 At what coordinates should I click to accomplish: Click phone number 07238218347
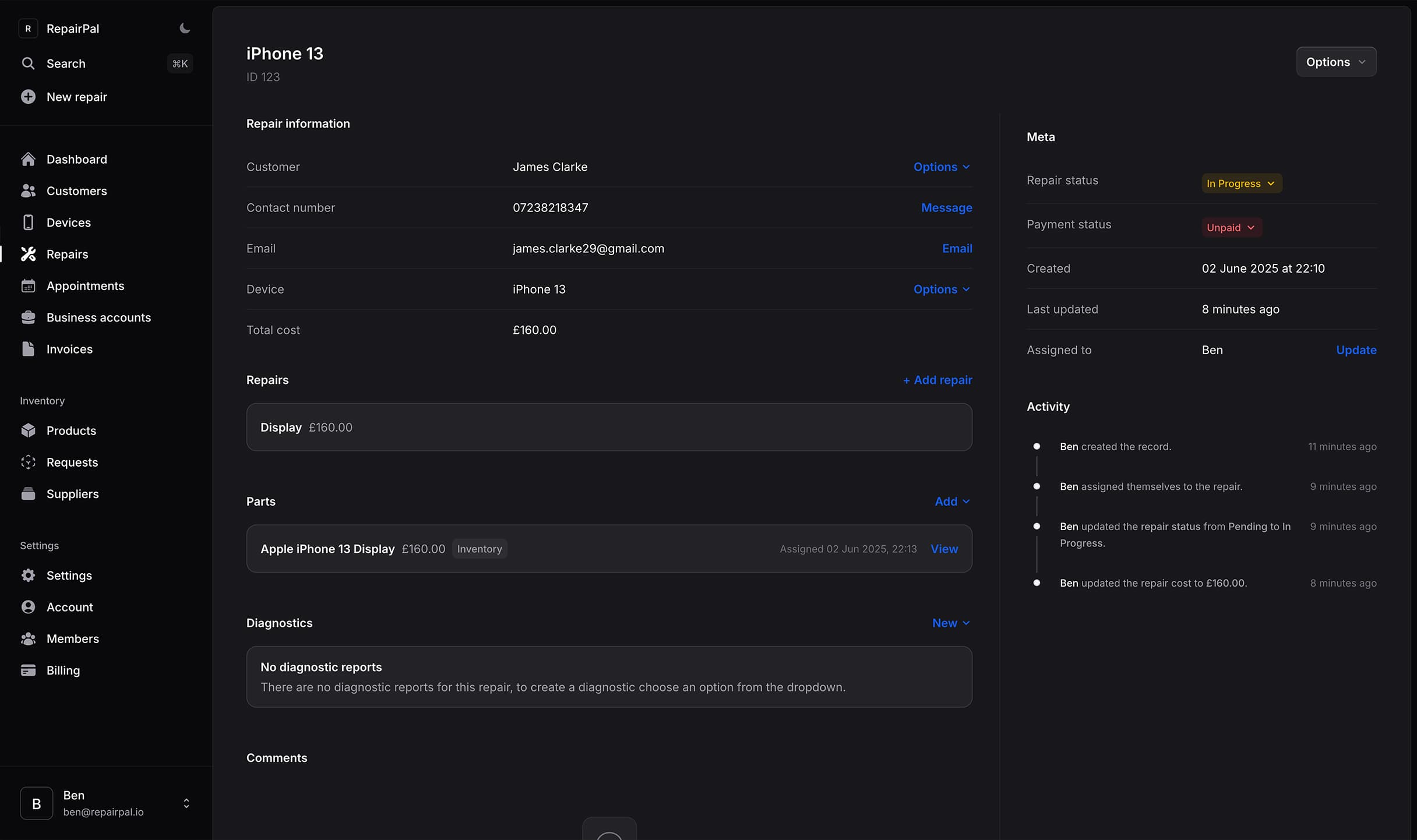[x=550, y=207]
